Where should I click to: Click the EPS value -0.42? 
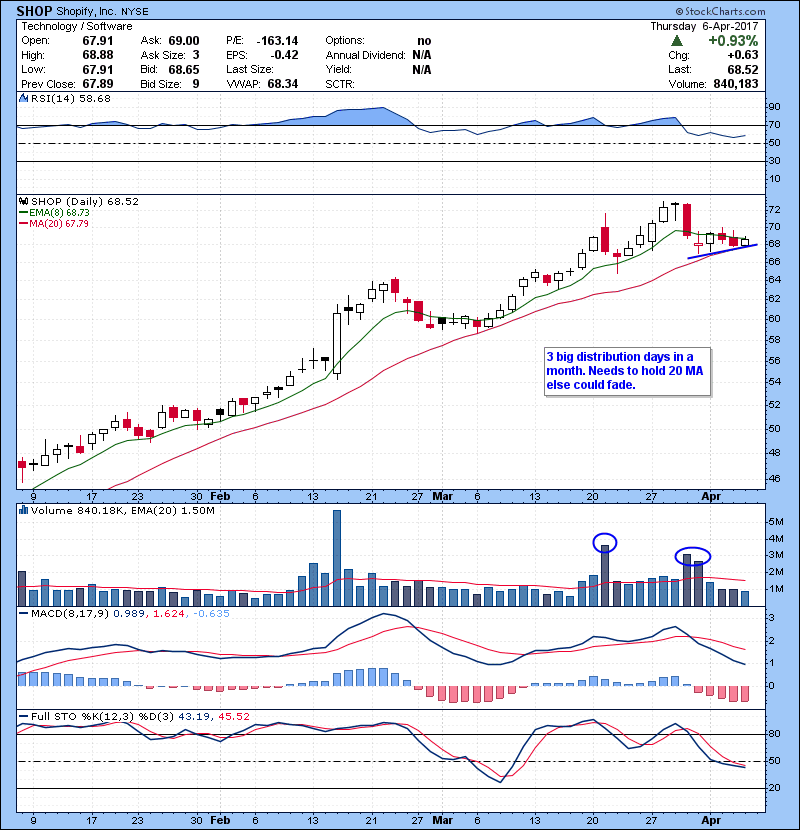[284, 55]
